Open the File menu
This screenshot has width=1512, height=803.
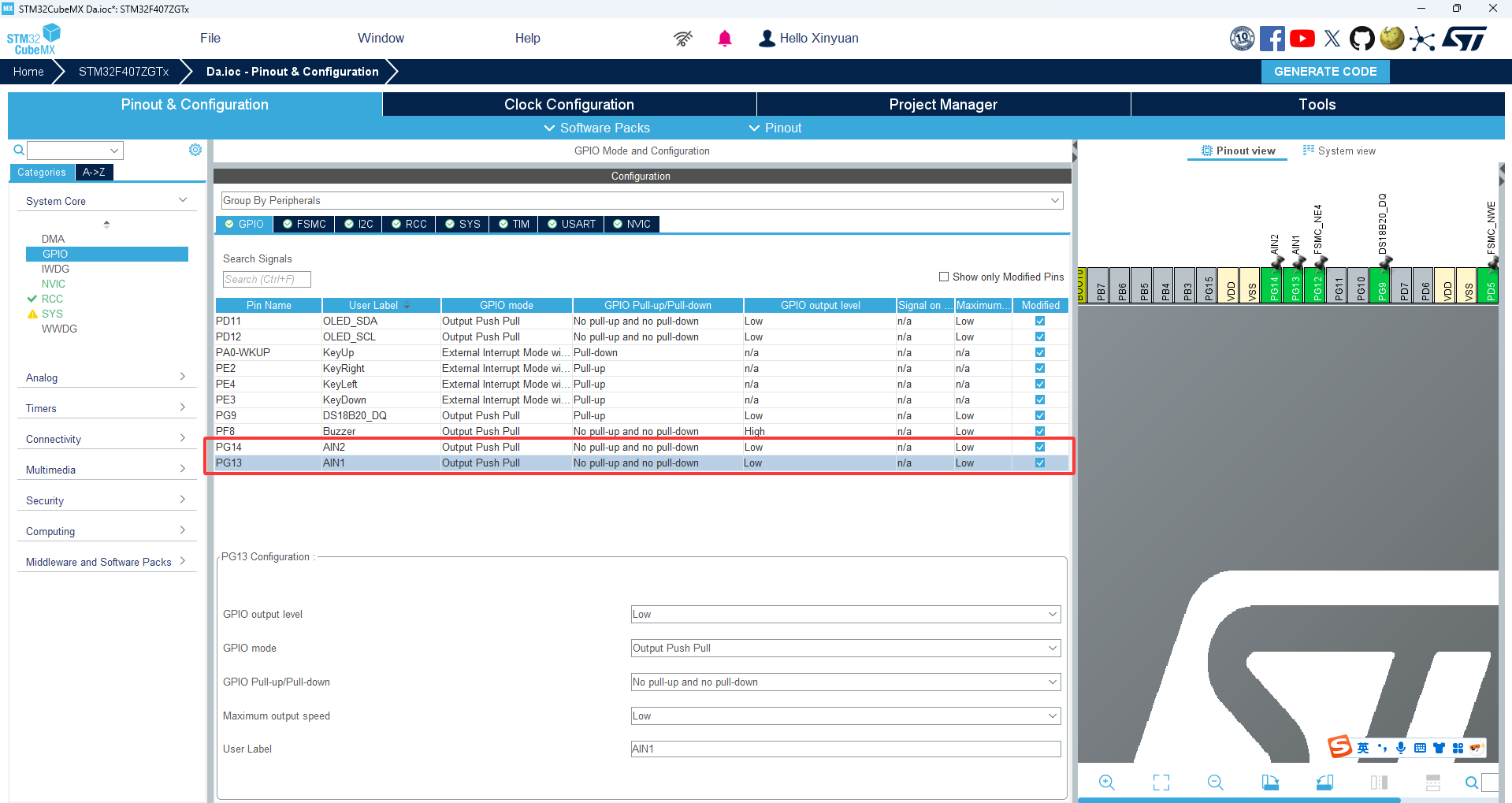tap(210, 39)
